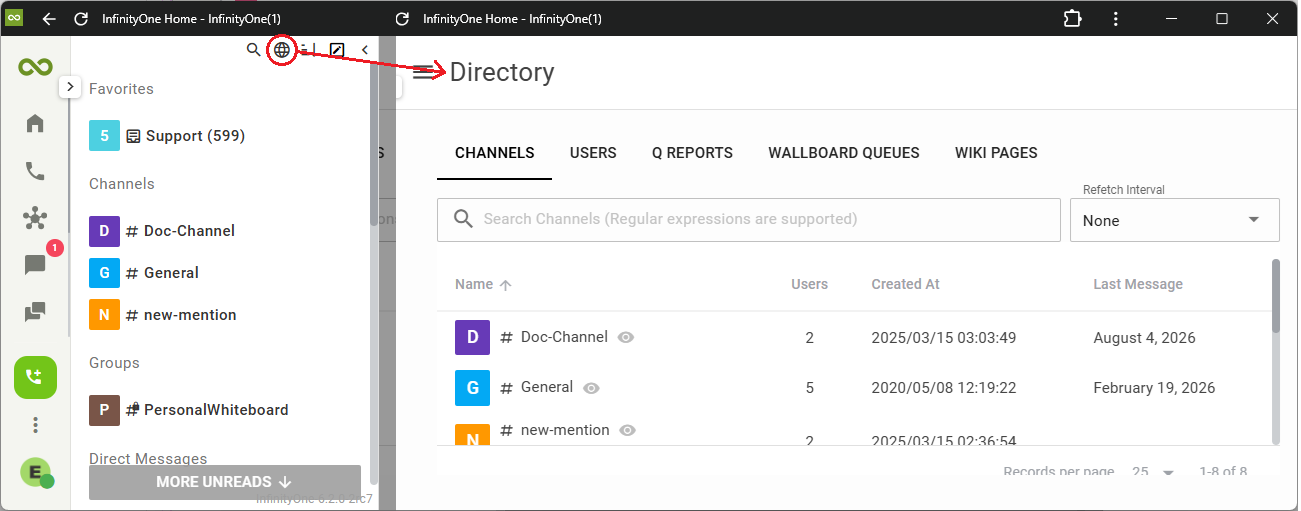Reload the second InfinityOne Home tab

coord(402,19)
